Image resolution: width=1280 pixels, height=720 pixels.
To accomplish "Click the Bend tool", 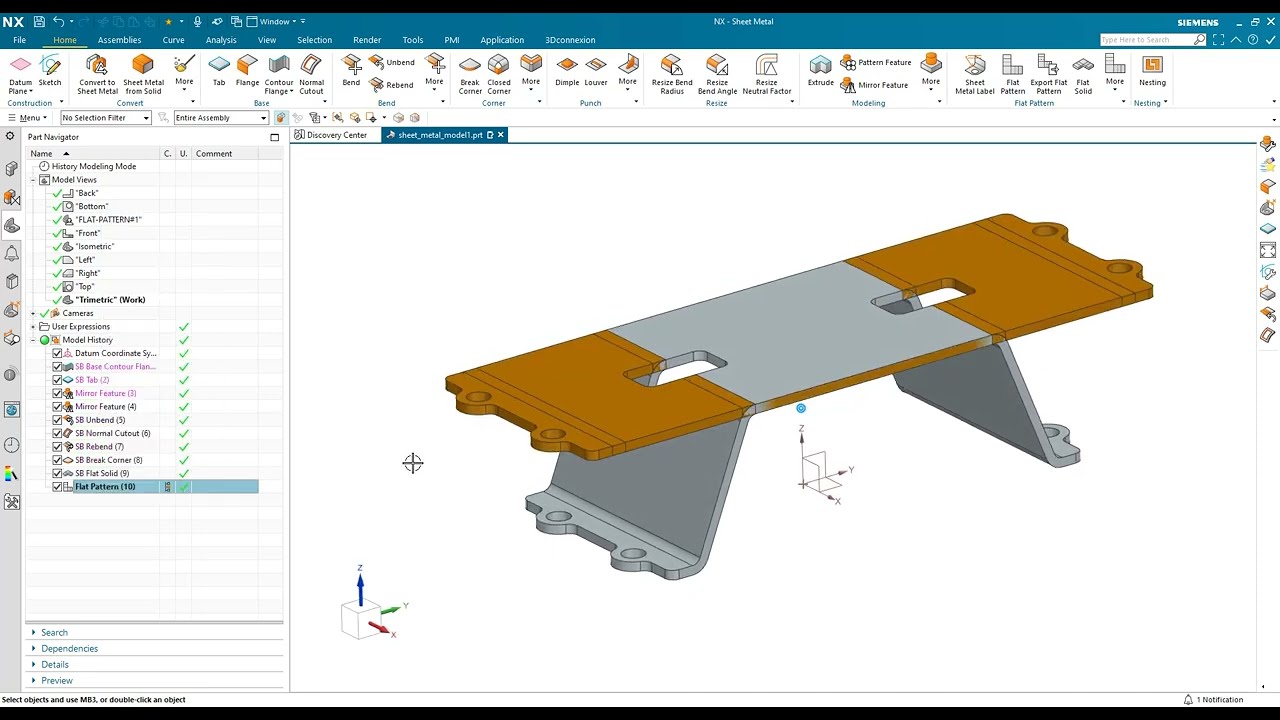I will tap(351, 71).
